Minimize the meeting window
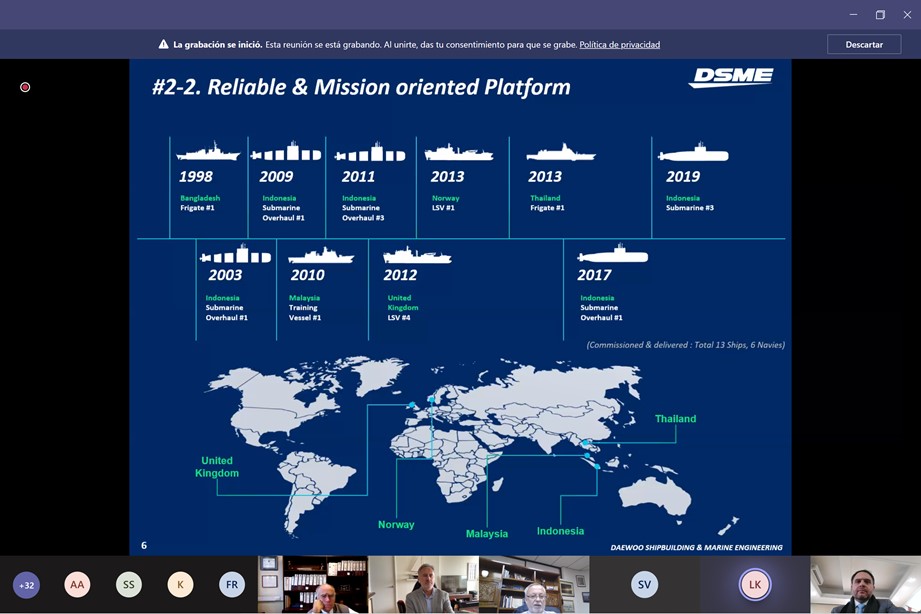 tap(853, 15)
